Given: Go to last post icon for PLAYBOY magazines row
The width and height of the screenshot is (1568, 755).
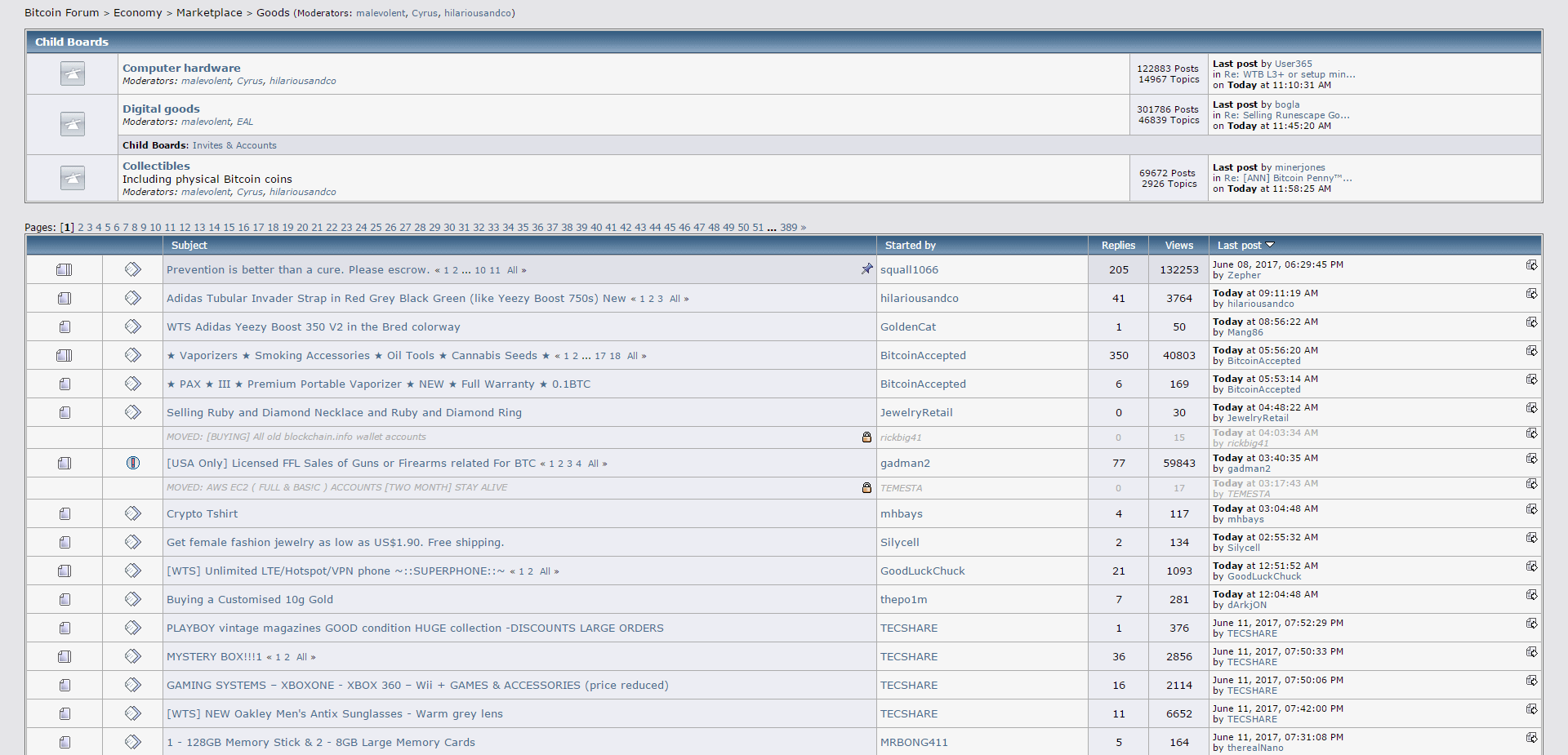Looking at the screenshot, I should pyautogui.click(x=1531, y=624).
